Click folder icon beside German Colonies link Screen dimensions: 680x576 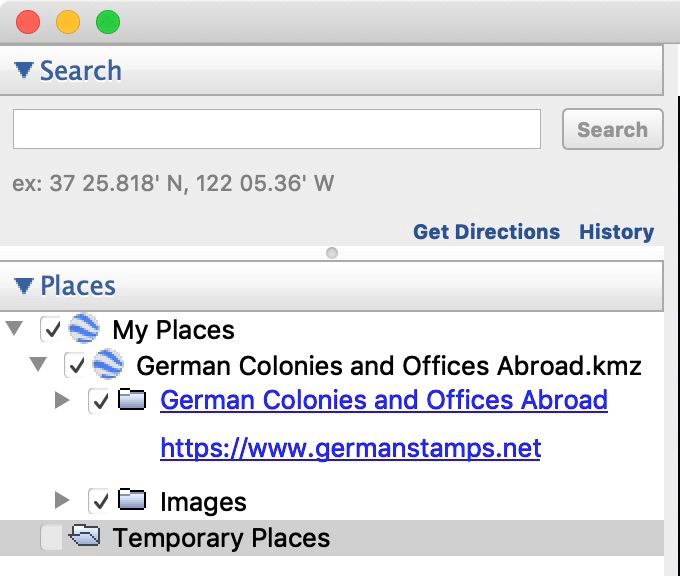coord(133,400)
